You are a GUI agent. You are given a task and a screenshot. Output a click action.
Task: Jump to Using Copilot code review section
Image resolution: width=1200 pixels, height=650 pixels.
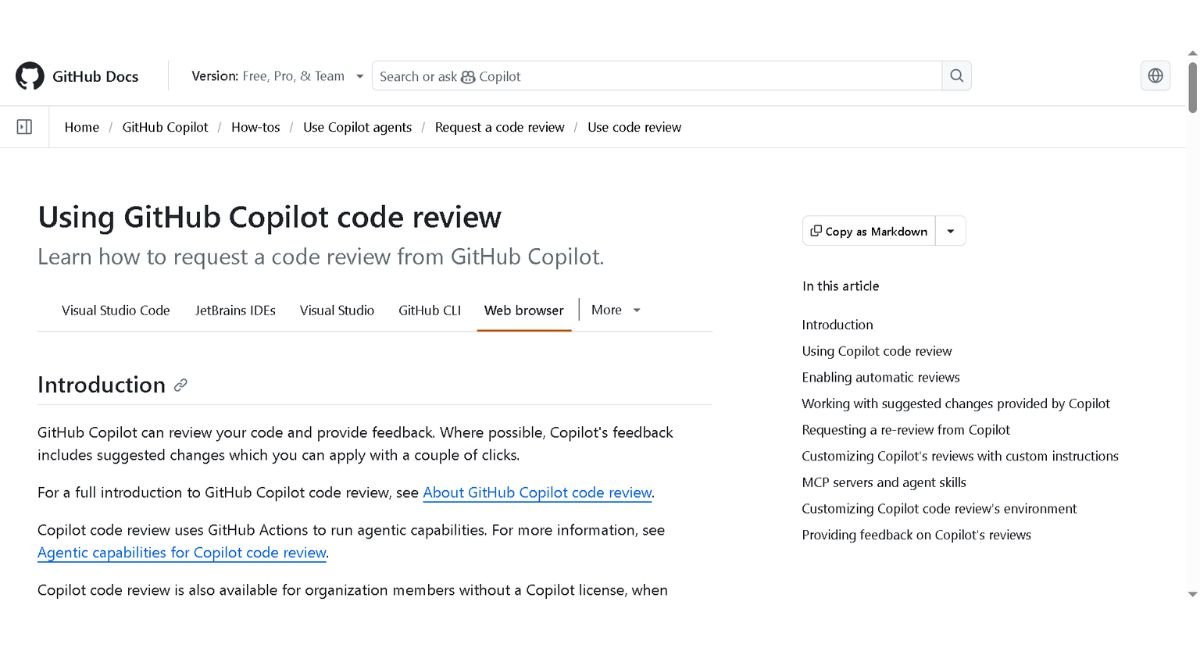877,351
